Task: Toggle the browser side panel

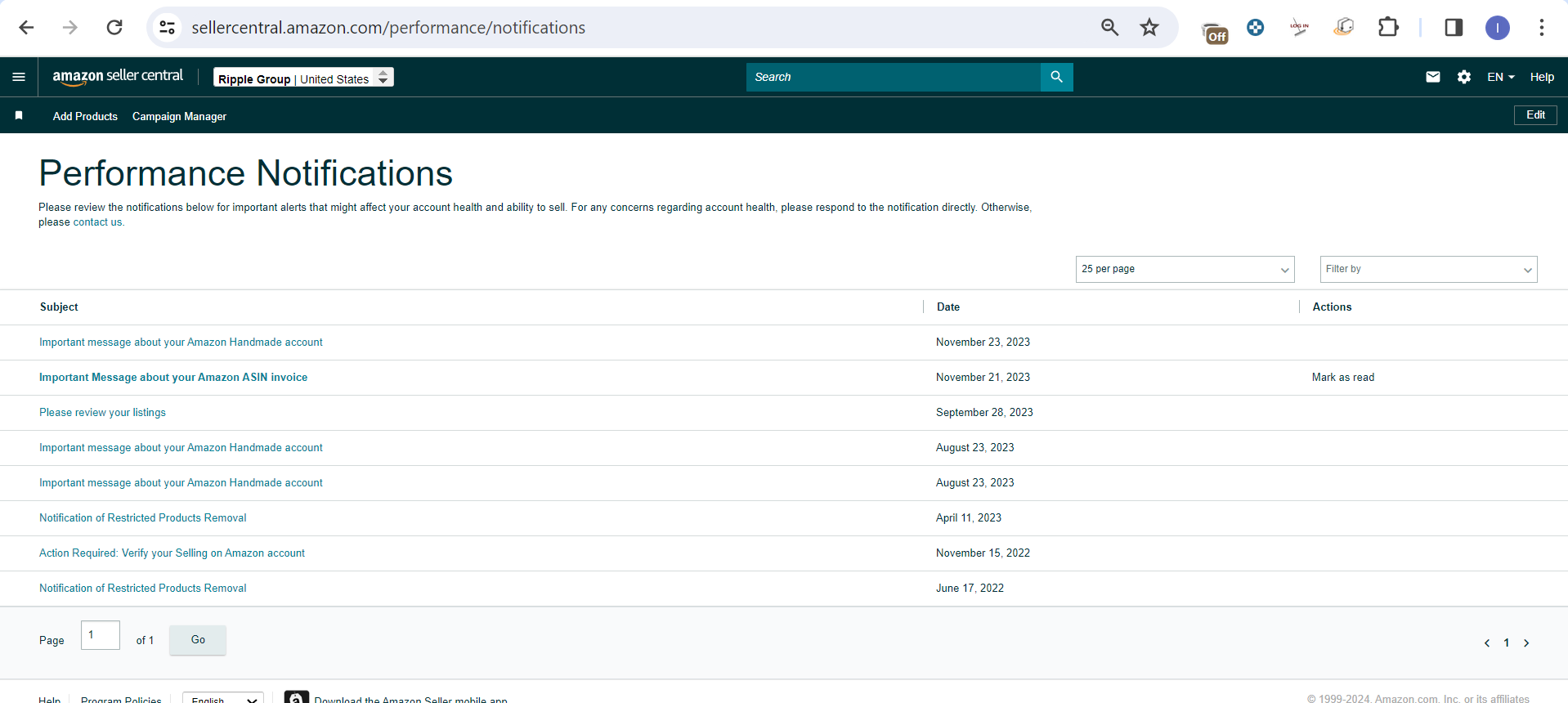Action: click(x=1454, y=28)
